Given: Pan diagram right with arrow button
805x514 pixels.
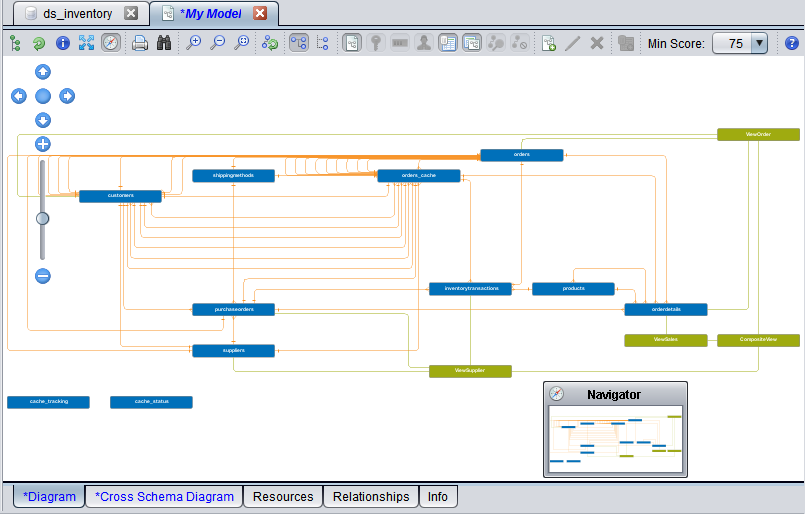Looking at the screenshot, I should click(67, 96).
